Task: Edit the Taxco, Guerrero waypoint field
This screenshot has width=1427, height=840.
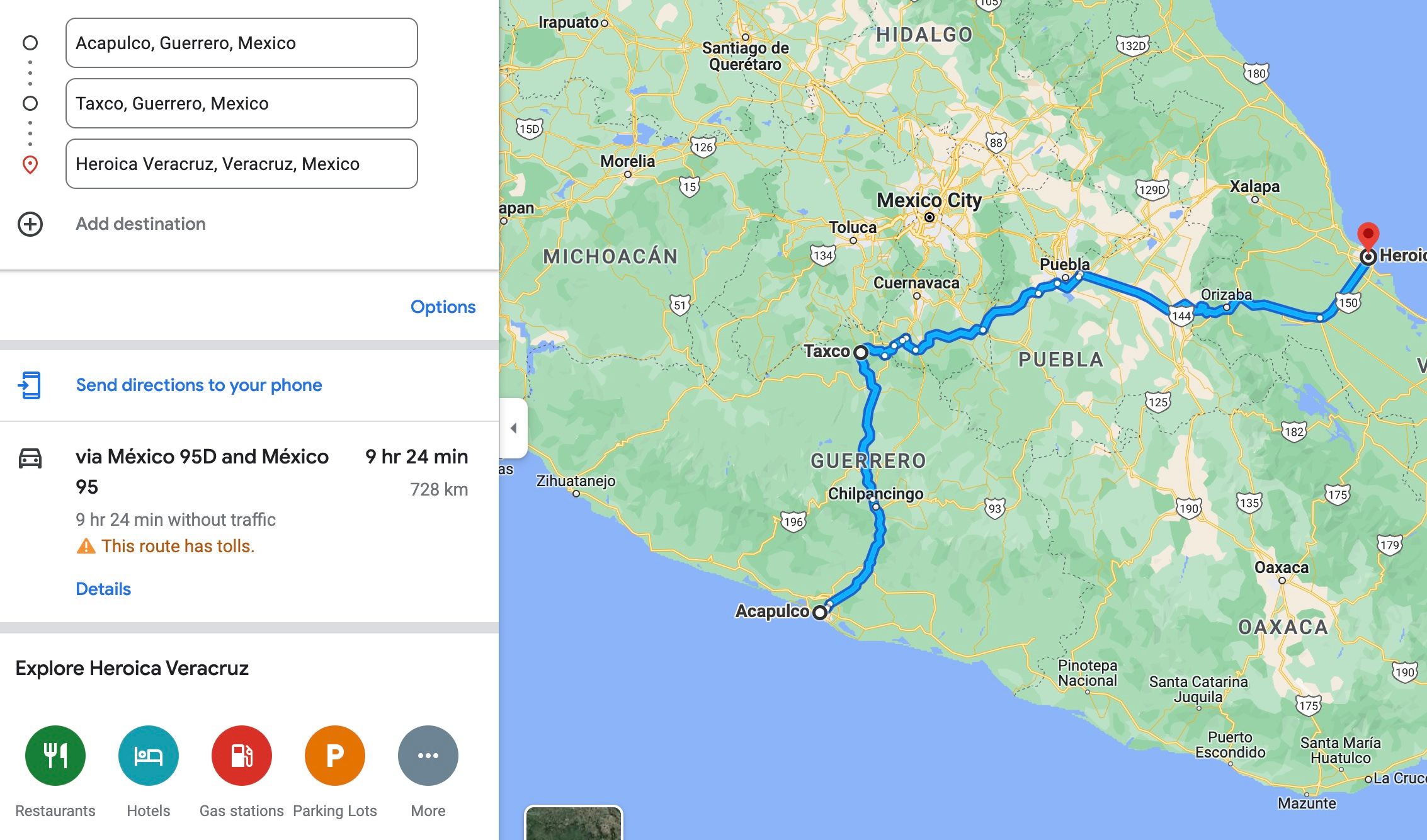Action: point(242,103)
